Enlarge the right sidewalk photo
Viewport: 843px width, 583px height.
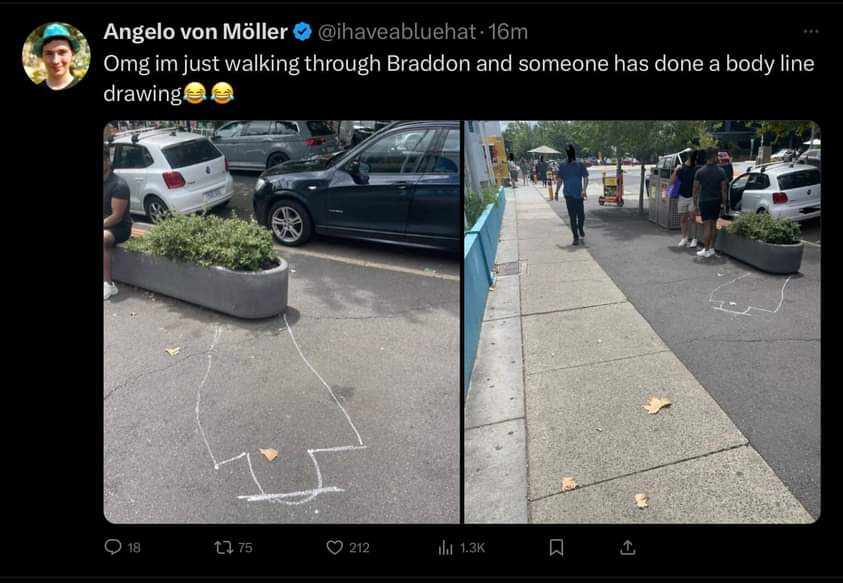[641, 322]
